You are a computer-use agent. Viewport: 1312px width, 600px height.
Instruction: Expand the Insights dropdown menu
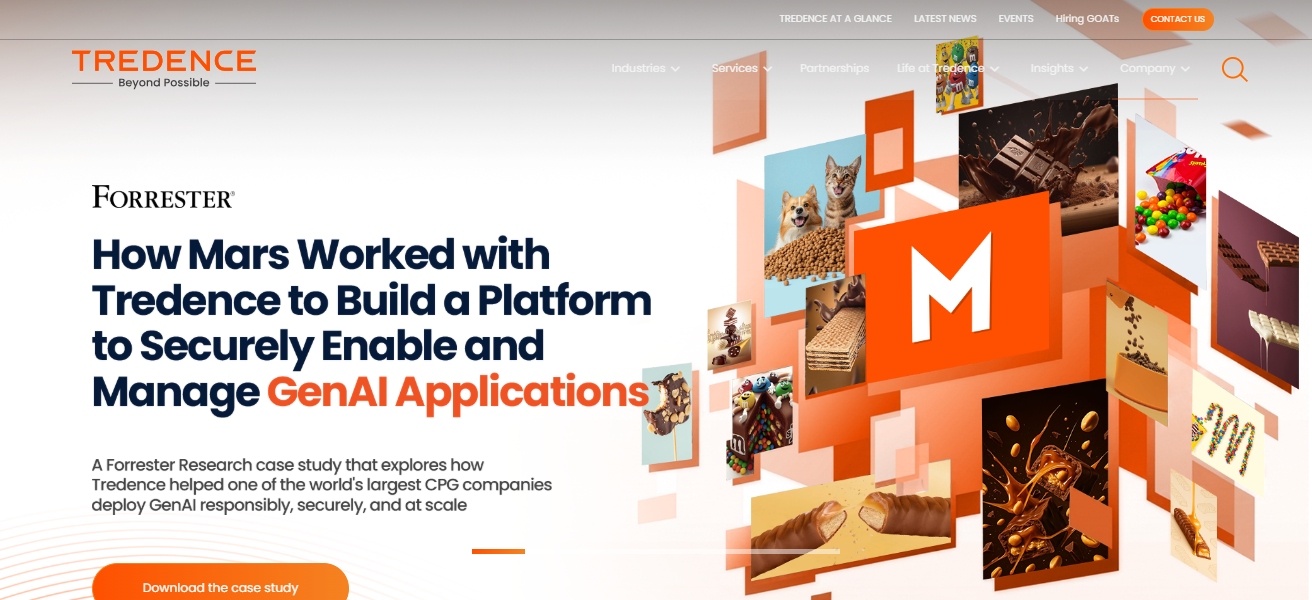[1059, 68]
